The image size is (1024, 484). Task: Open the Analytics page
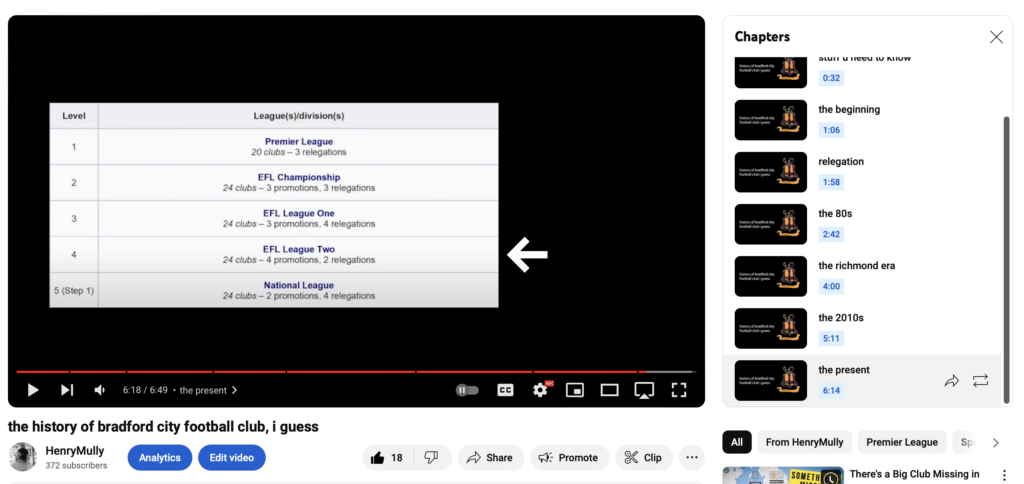(x=159, y=458)
